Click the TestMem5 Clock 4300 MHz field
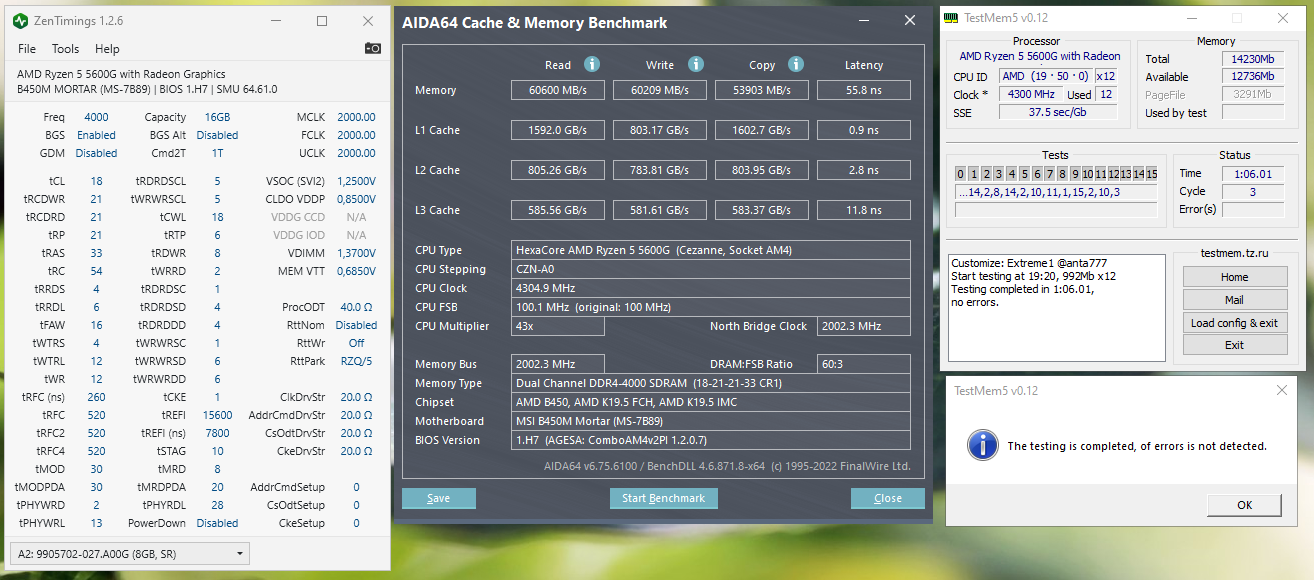The image size is (1314, 580). pyautogui.click(x=1029, y=95)
